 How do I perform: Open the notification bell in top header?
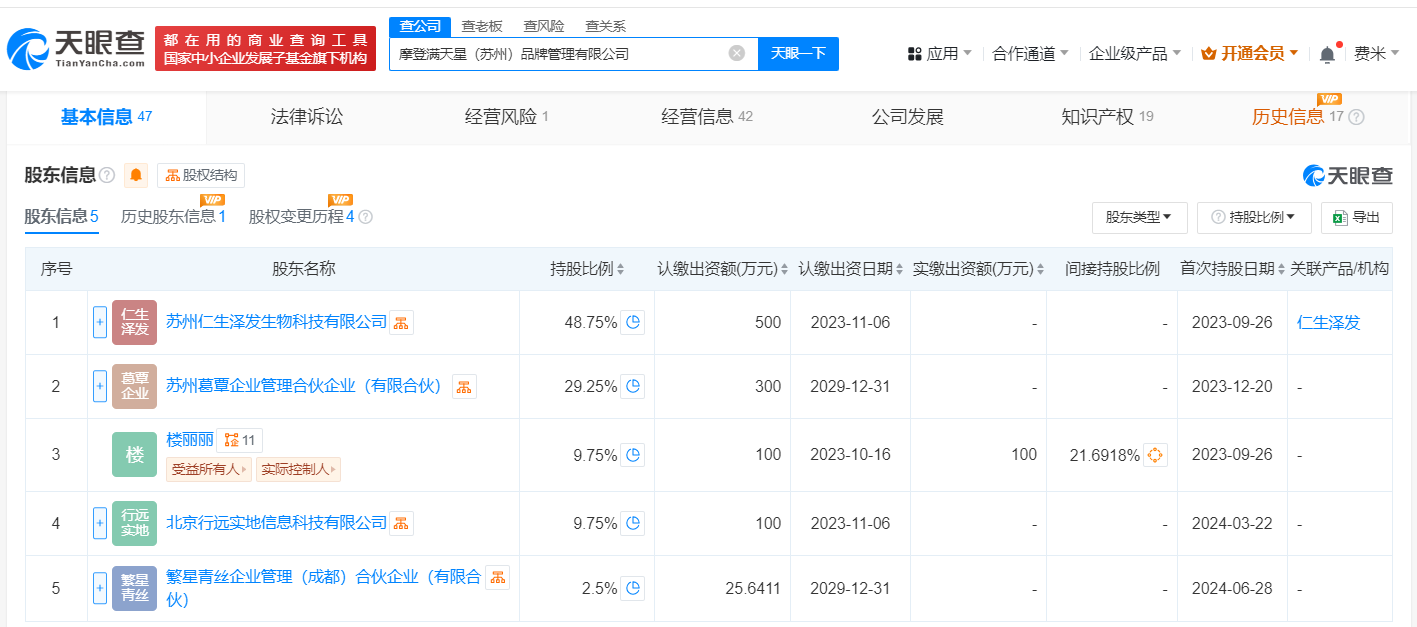point(1327,54)
